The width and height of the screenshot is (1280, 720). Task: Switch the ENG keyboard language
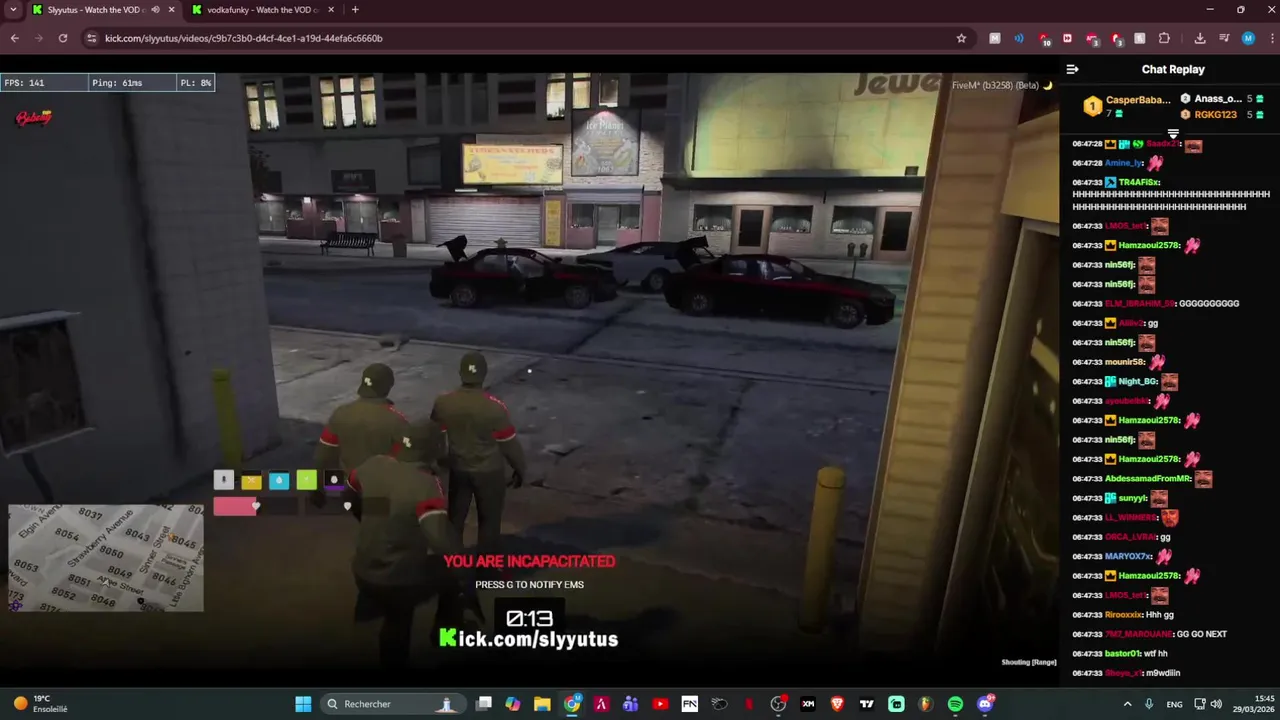coord(1174,704)
